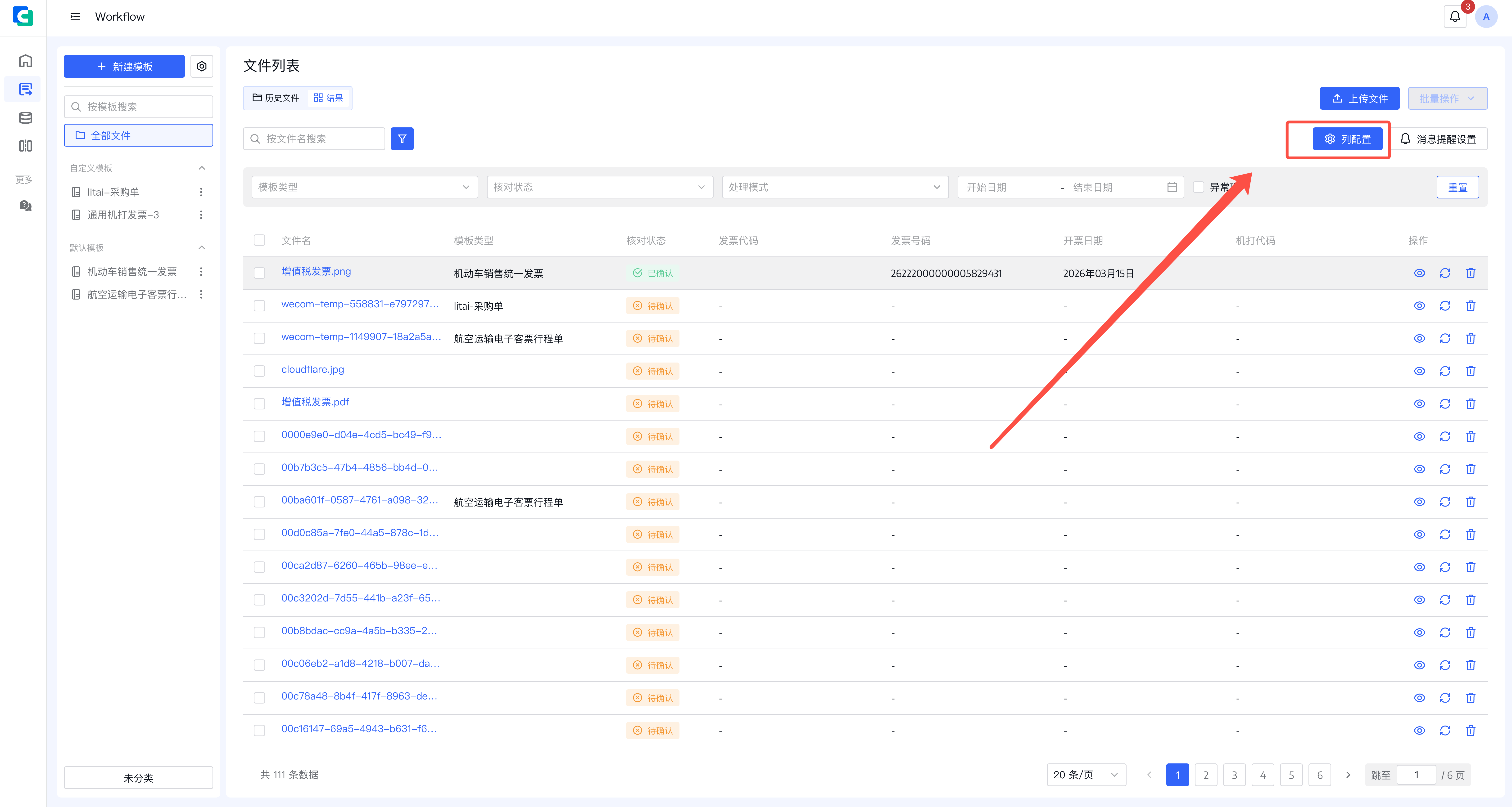The height and width of the screenshot is (807, 1512).
Task: Delete 00c78a48 file with trash icon
Action: pyautogui.click(x=1471, y=698)
